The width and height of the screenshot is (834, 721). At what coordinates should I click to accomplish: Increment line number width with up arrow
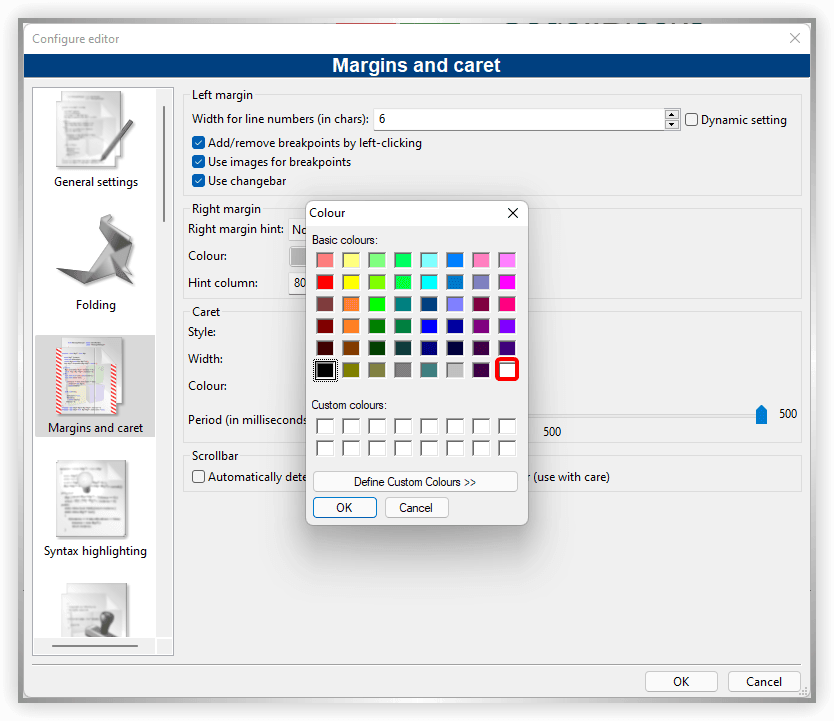pos(671,113)
